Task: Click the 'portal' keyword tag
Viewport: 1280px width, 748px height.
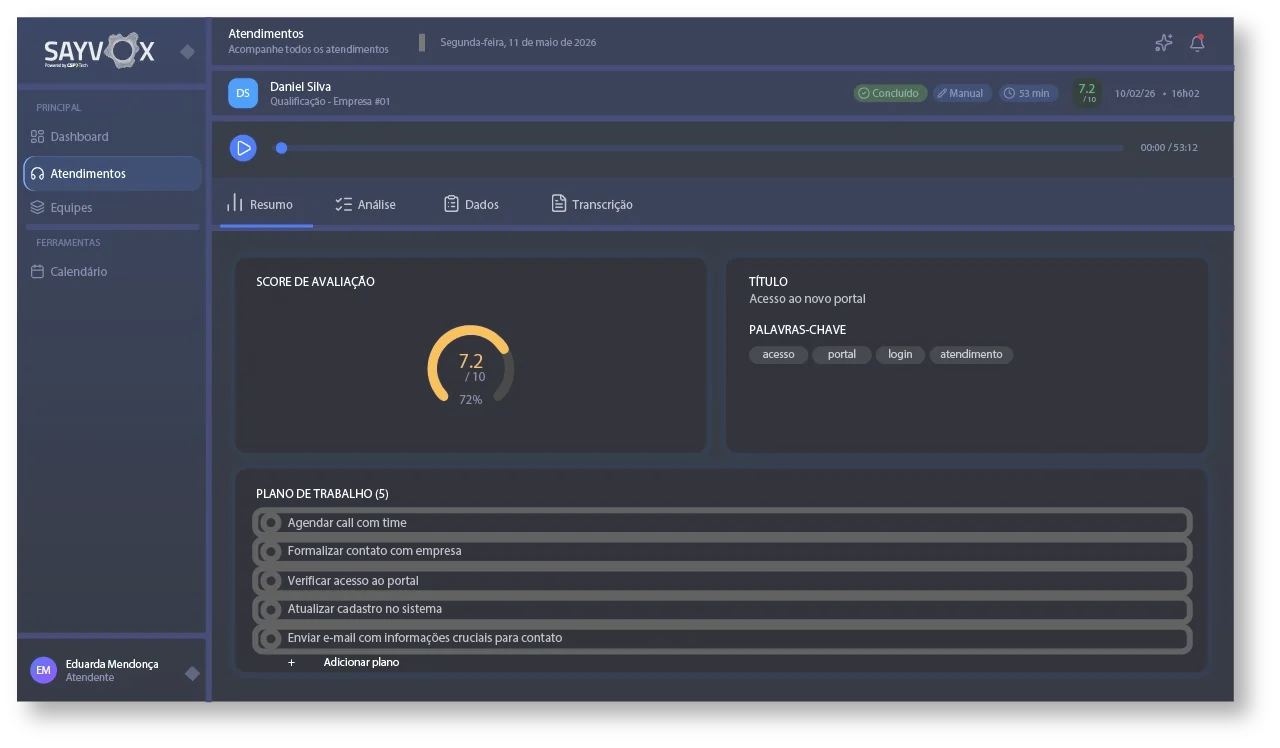Action: tap(842, 354)
